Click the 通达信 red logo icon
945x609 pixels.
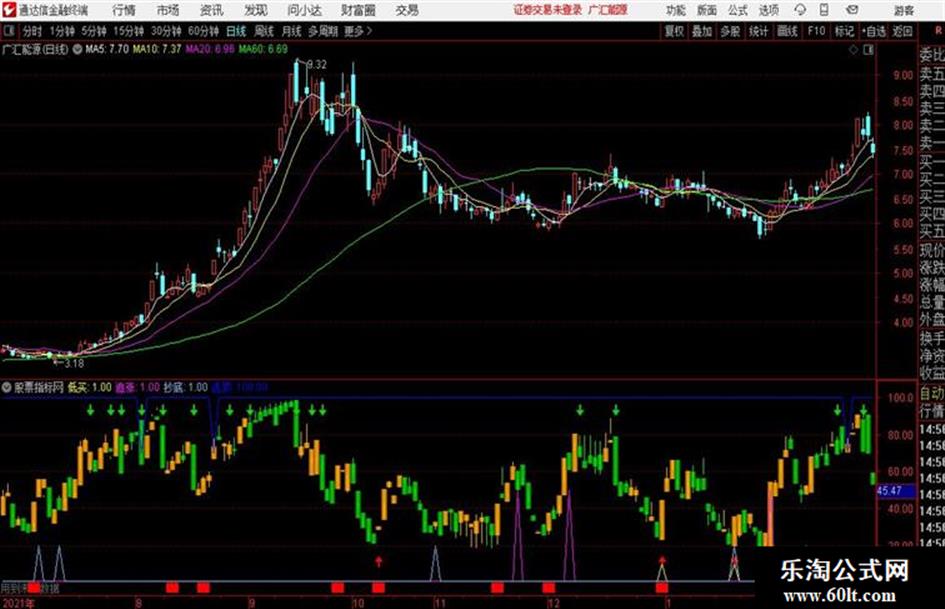8,9
